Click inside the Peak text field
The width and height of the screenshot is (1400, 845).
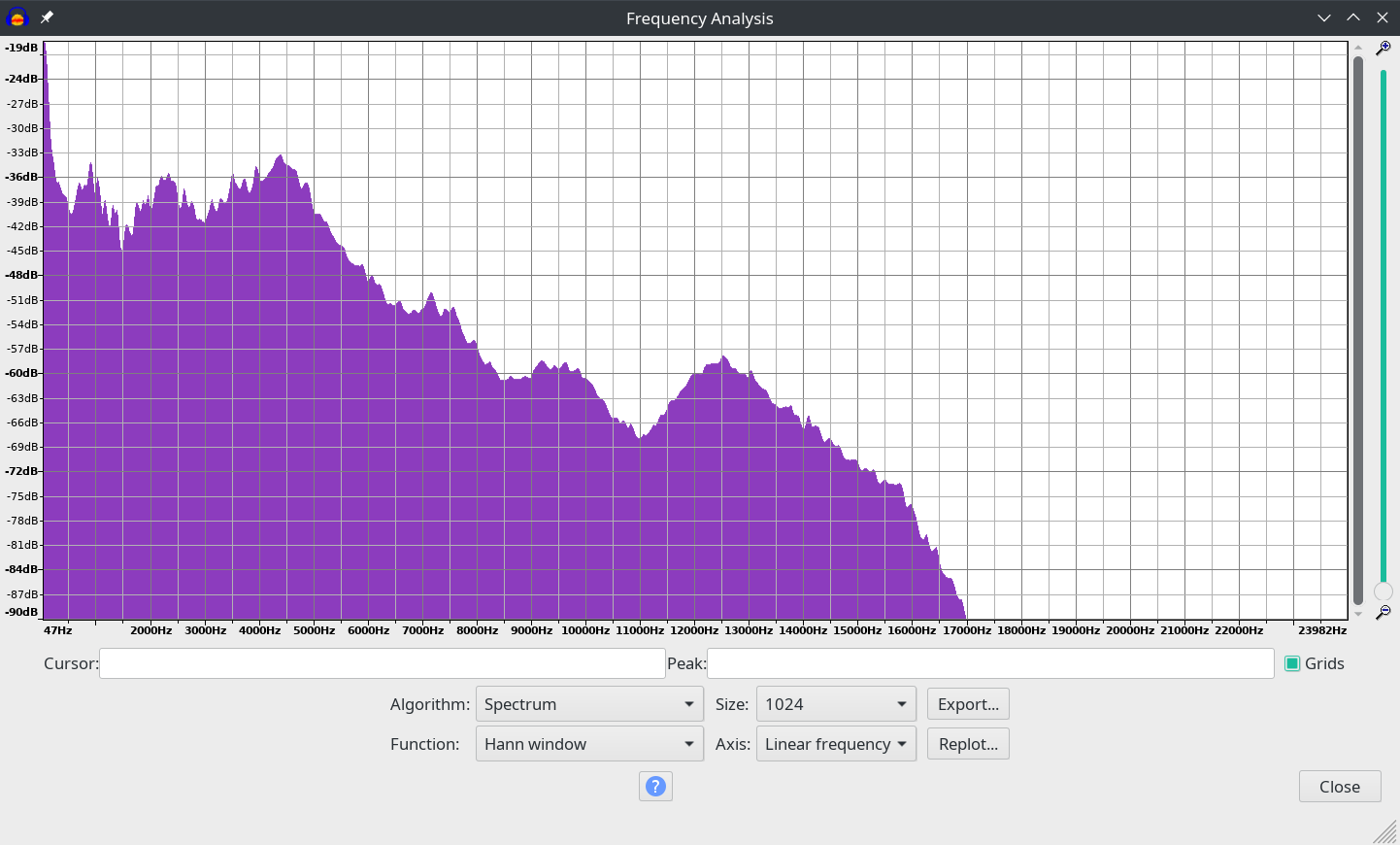pos(990,663)
